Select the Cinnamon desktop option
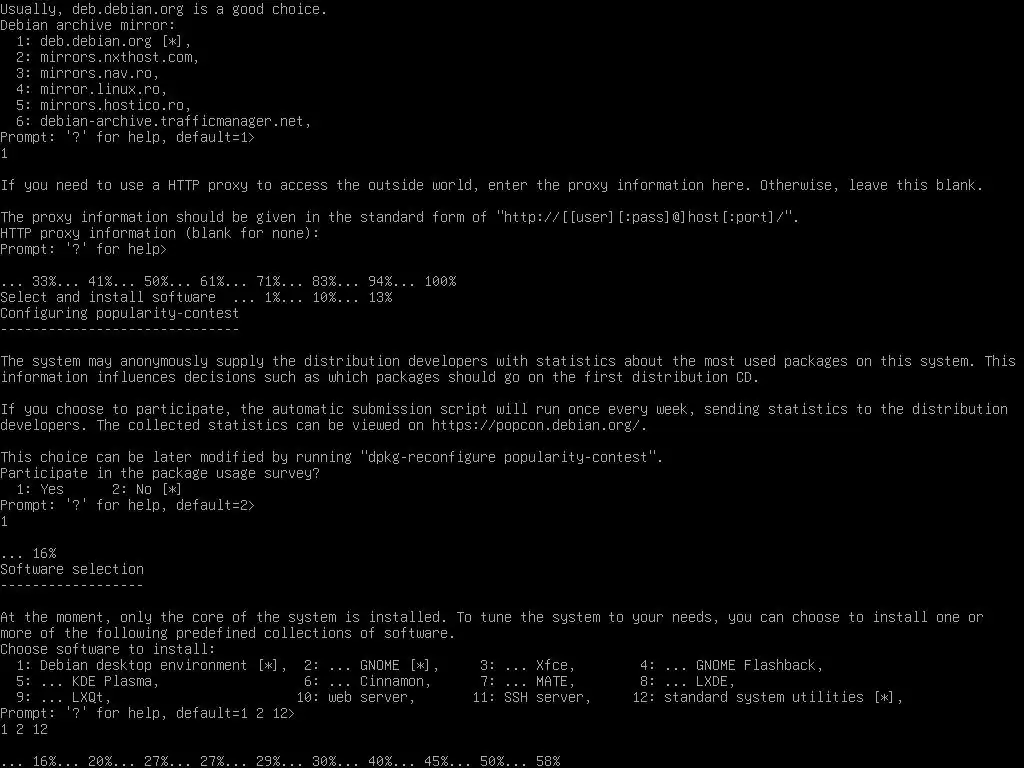Viewport: 1024px width, 768px height. pyautogui.click(x=368, y=681)
